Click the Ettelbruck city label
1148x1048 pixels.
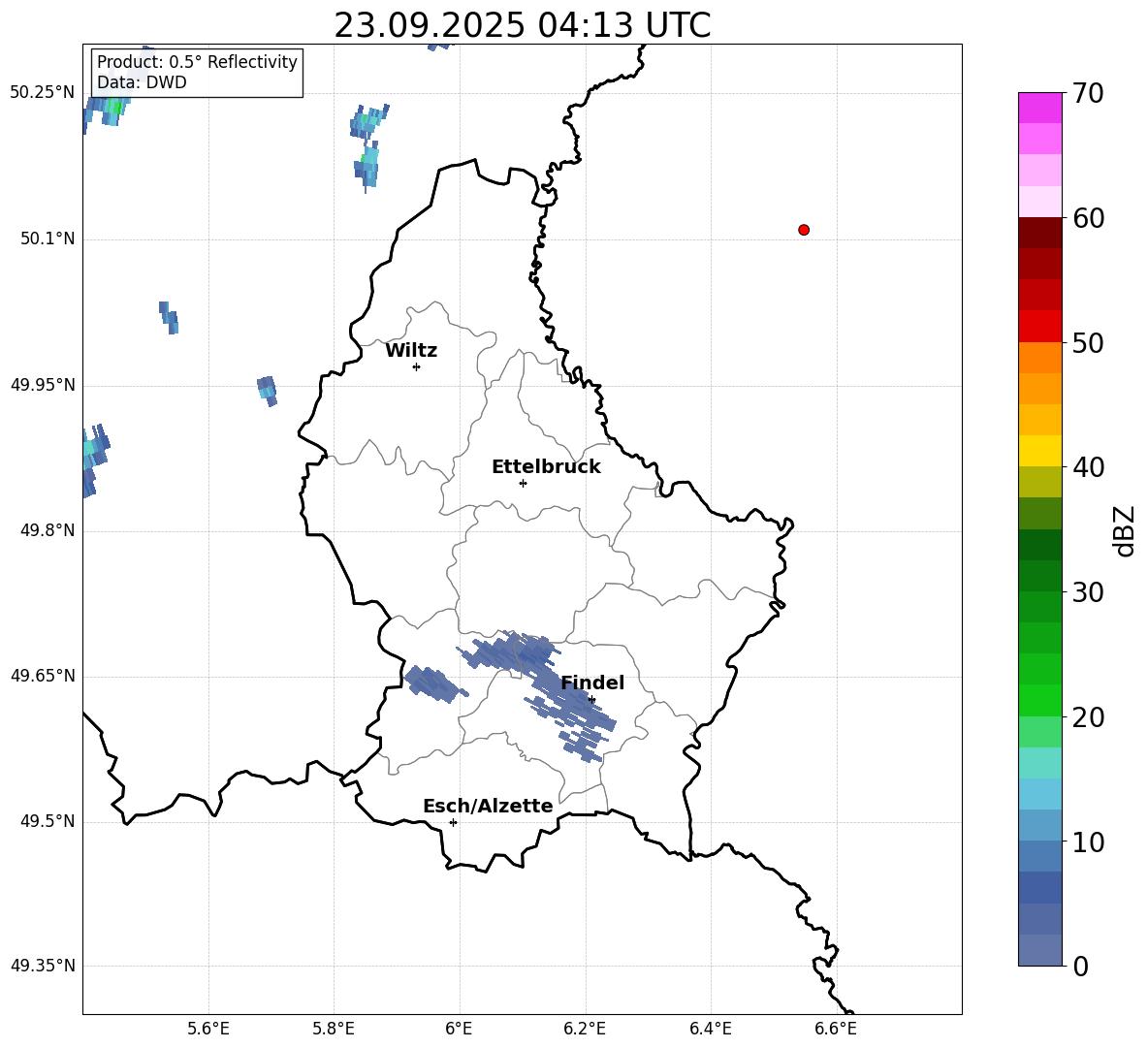point(546,467)
